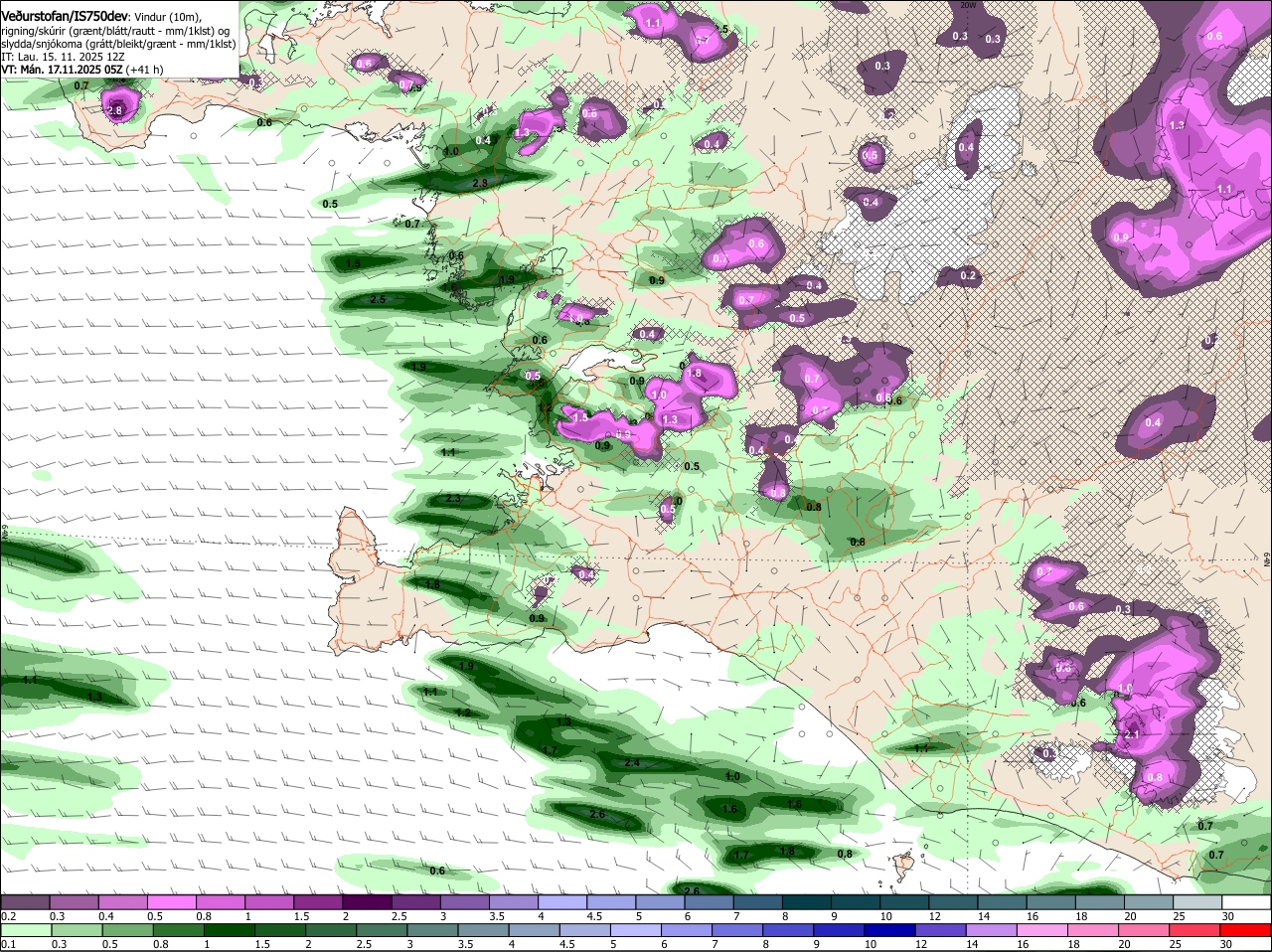
Task: Pick the pale green rain swatch labeled 0.1
Action: point(25,930)
